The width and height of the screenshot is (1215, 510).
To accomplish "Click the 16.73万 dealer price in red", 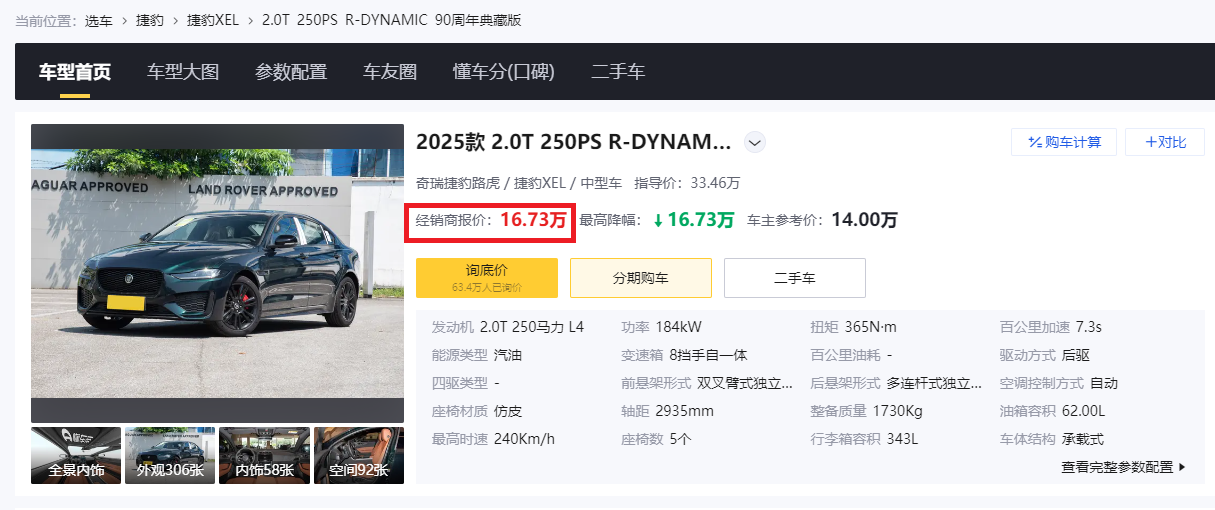I will (533, 220).
